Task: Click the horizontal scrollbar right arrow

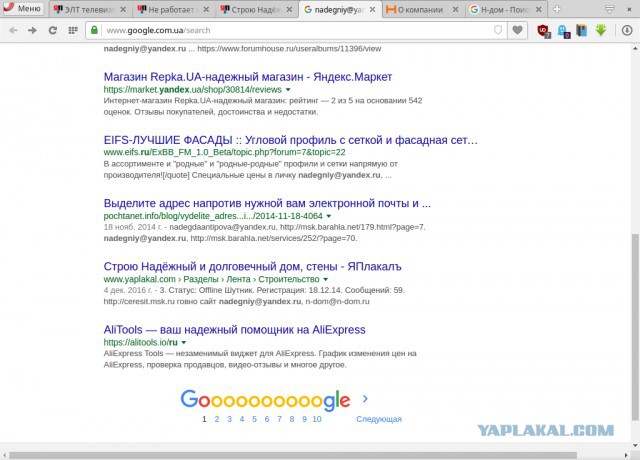Action: tap(626, 455)
